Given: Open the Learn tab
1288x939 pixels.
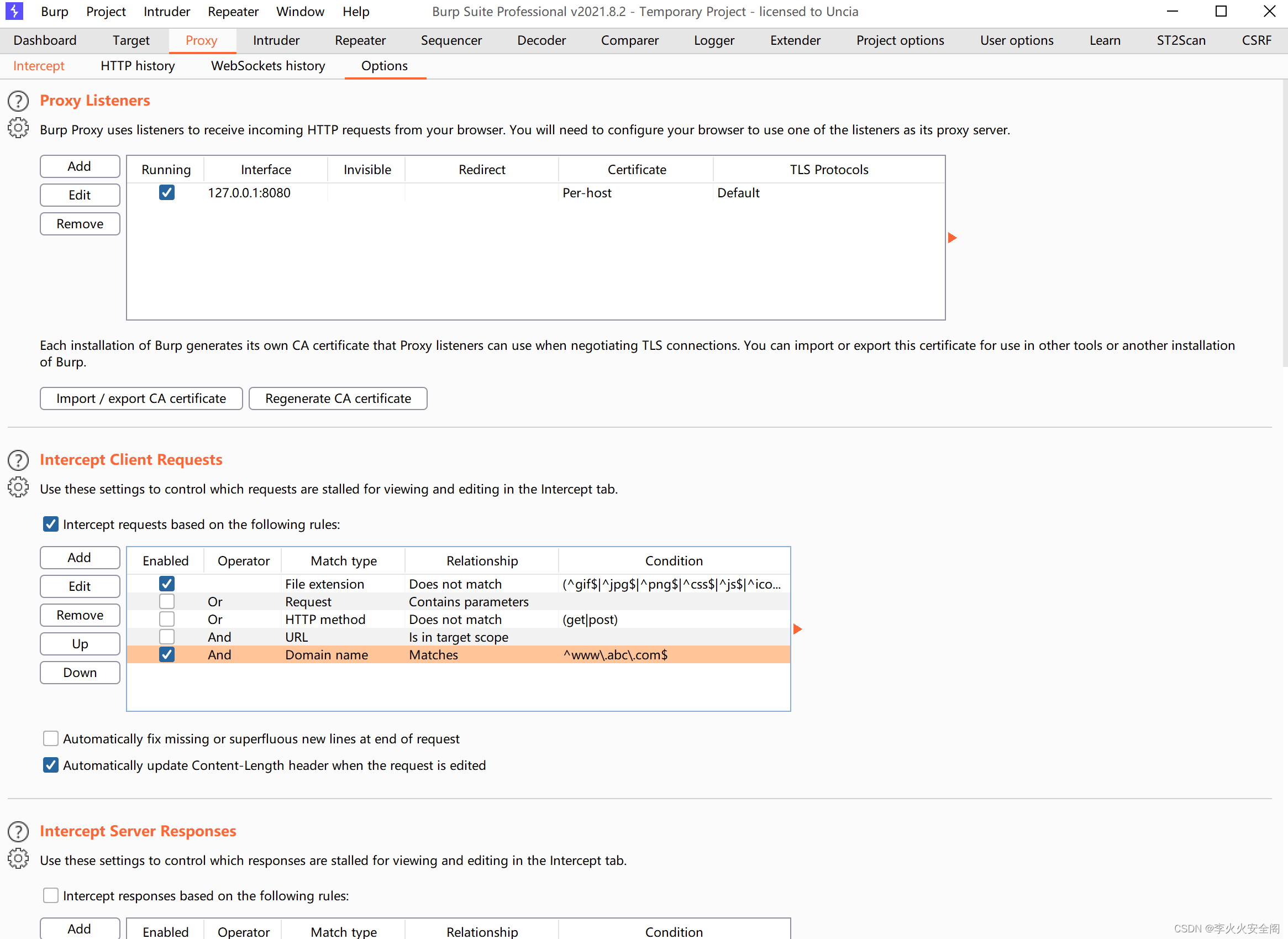Looking at the screenshot, I should click(x=1105, y=40).
